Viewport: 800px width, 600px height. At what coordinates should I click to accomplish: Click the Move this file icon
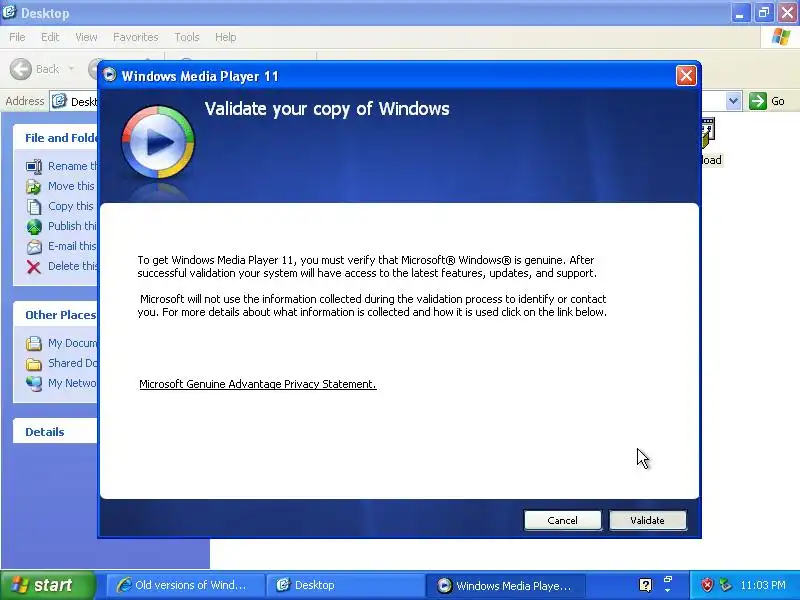tap(34, 187)
